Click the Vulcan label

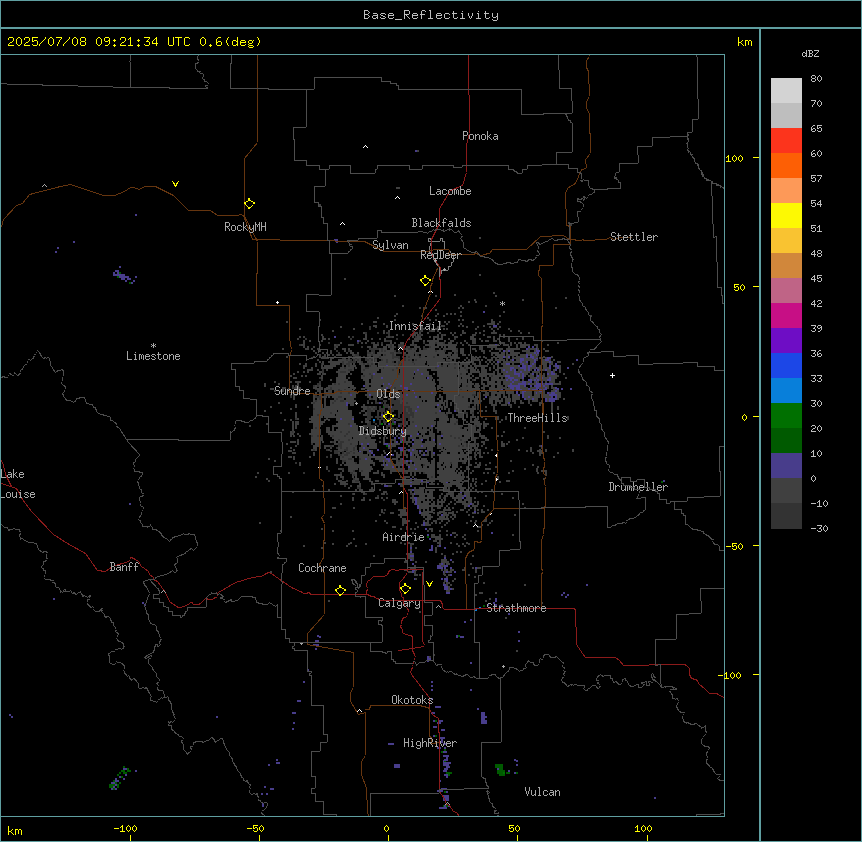tap(542, 792)
